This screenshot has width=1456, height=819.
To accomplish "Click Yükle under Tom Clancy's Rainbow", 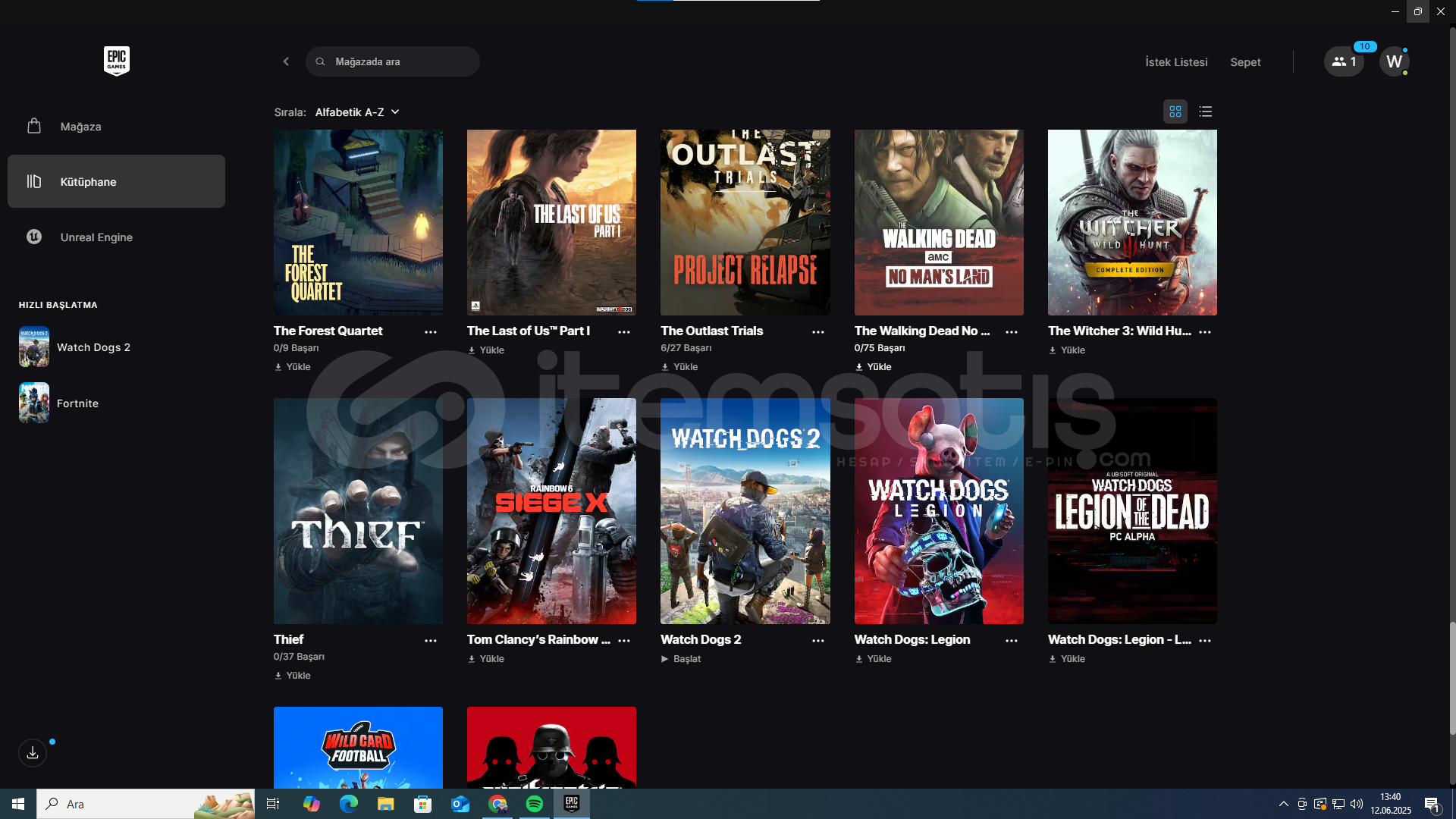I will point(486,659).
